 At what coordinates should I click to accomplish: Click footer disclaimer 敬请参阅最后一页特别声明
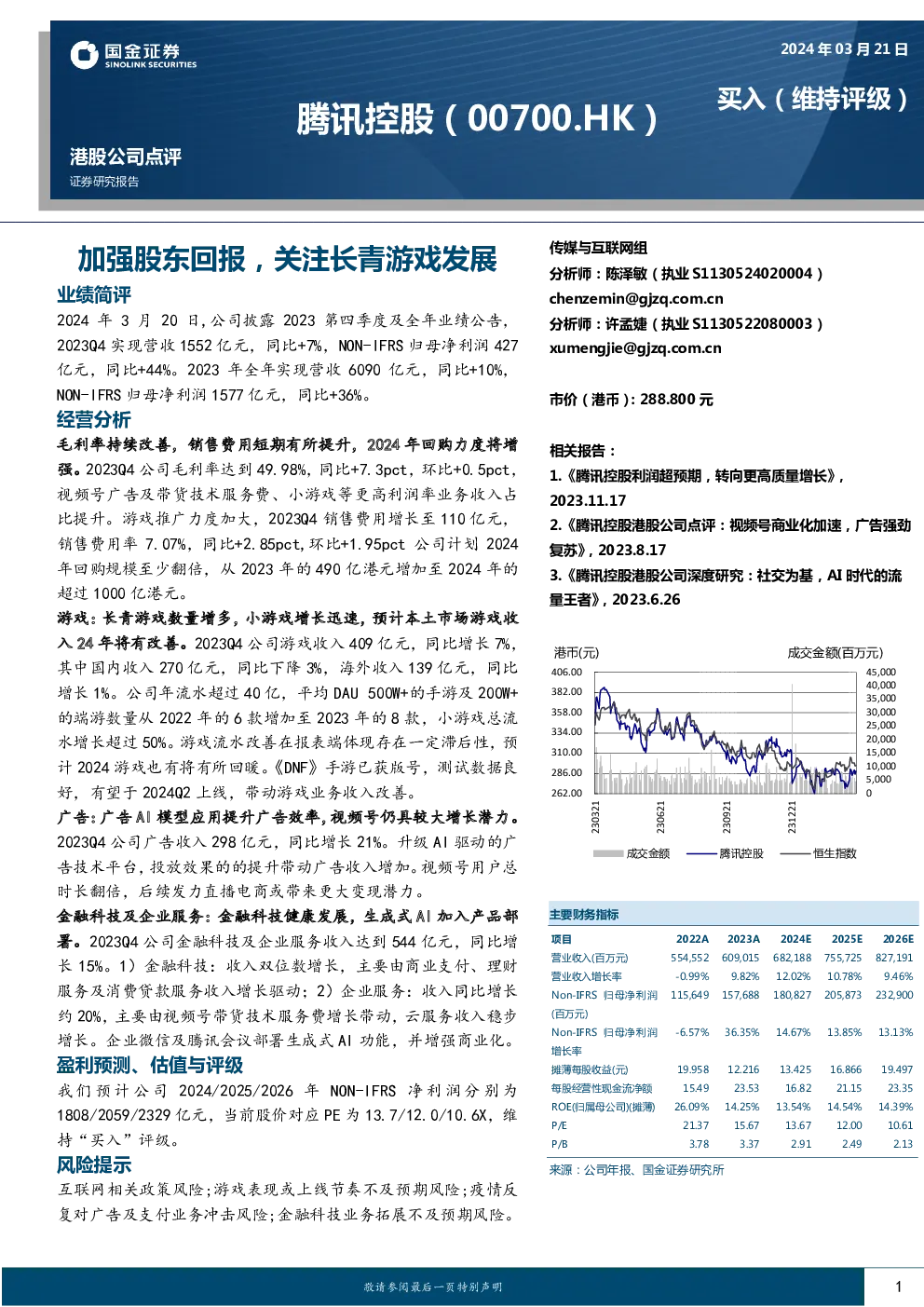pos(433,1287)
